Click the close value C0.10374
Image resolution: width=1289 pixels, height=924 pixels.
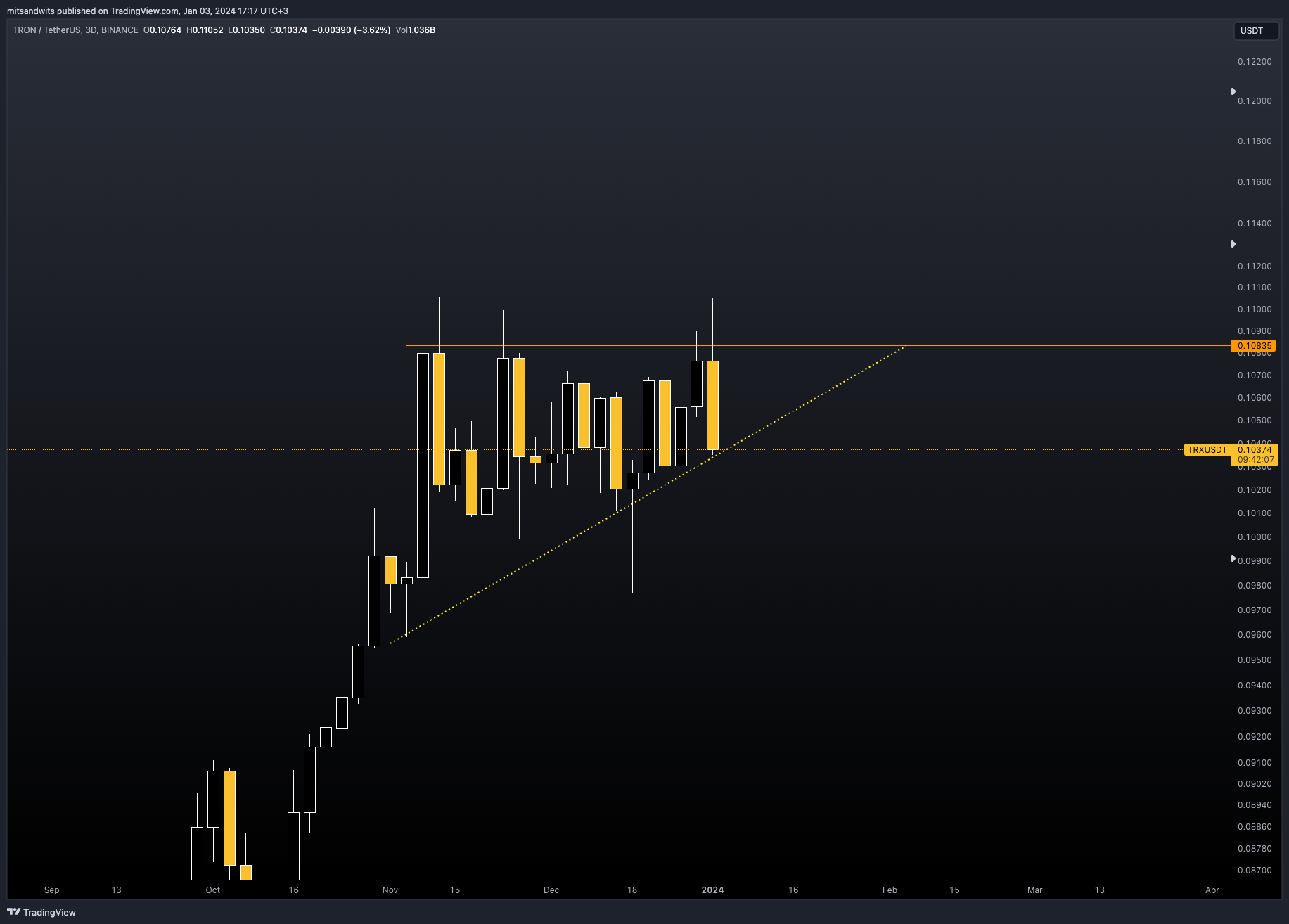pyautogui.click(x=288, y=30)
